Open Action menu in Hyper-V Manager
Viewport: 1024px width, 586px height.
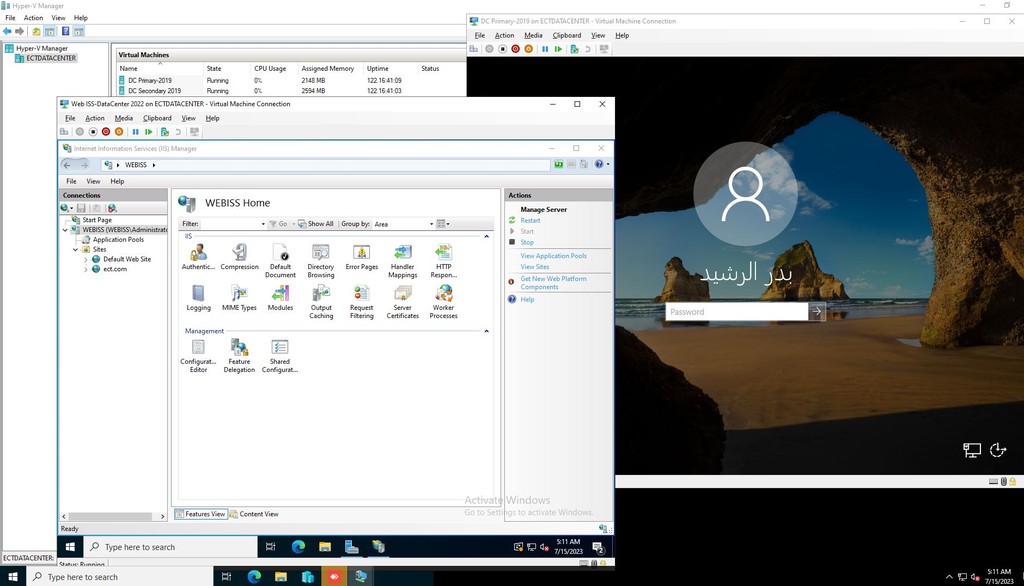[33, 18]
